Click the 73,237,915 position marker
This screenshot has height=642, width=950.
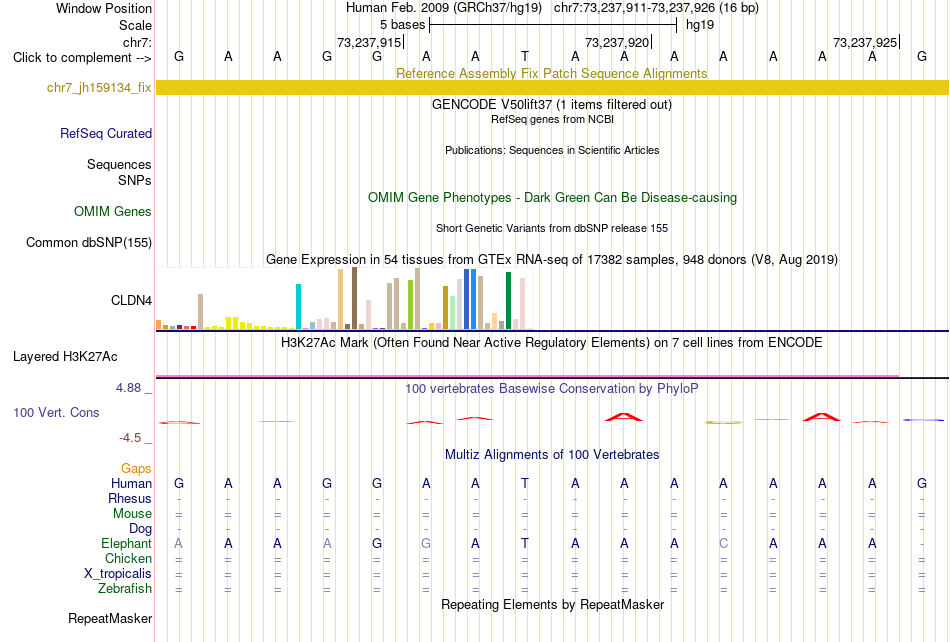370,42
